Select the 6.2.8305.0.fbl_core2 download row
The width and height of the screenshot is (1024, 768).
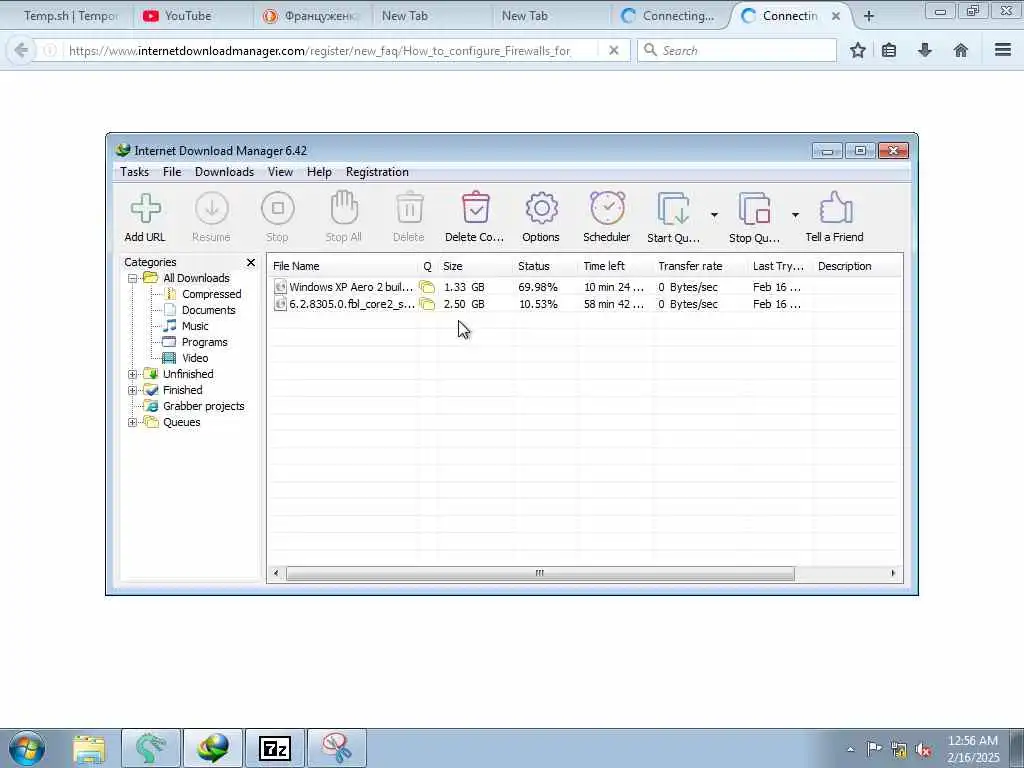[584, 304]
